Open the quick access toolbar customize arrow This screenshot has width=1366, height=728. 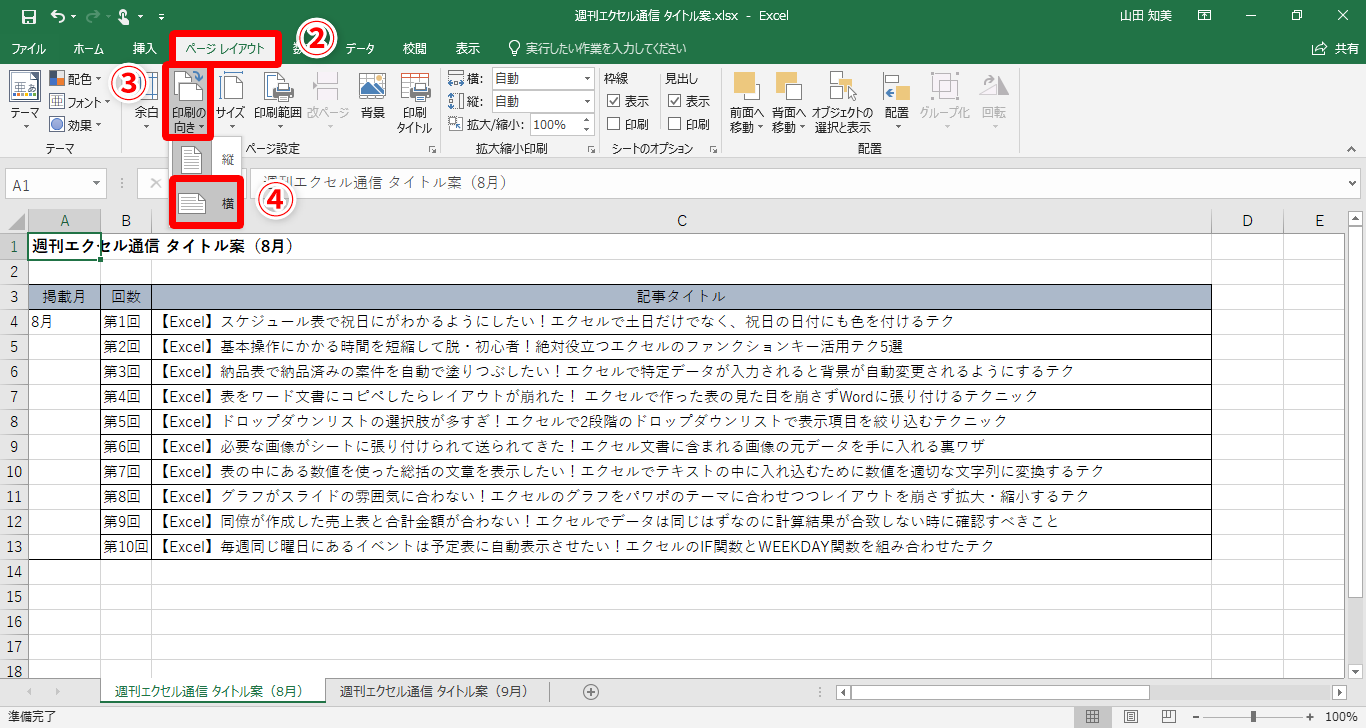(162, 16)
